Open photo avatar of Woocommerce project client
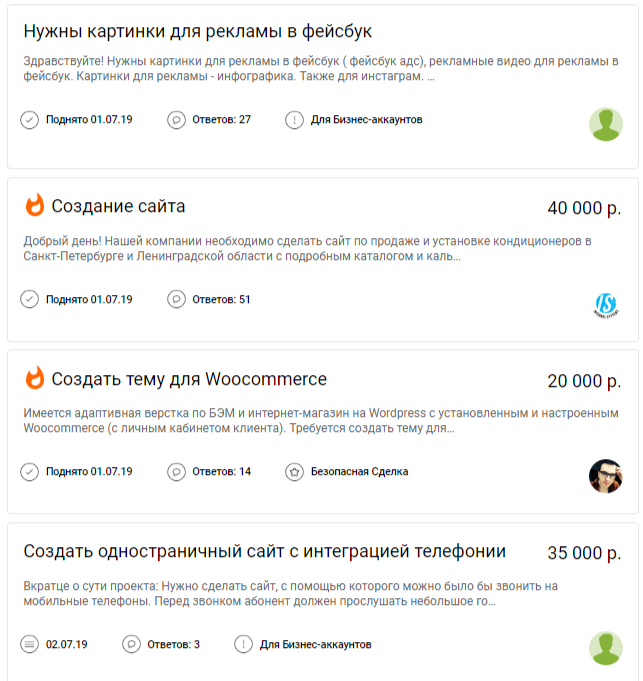Image resolution: width=643 pixels, height=681 pixels. tap(605, 476)
